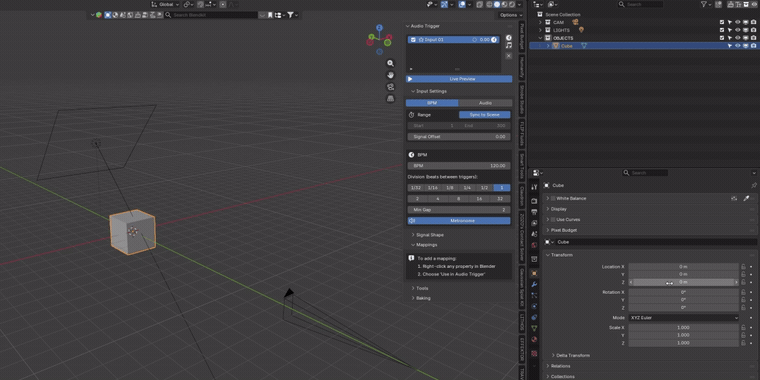Open the Pixel Budget sidebar tab

(x=522, y=37)
